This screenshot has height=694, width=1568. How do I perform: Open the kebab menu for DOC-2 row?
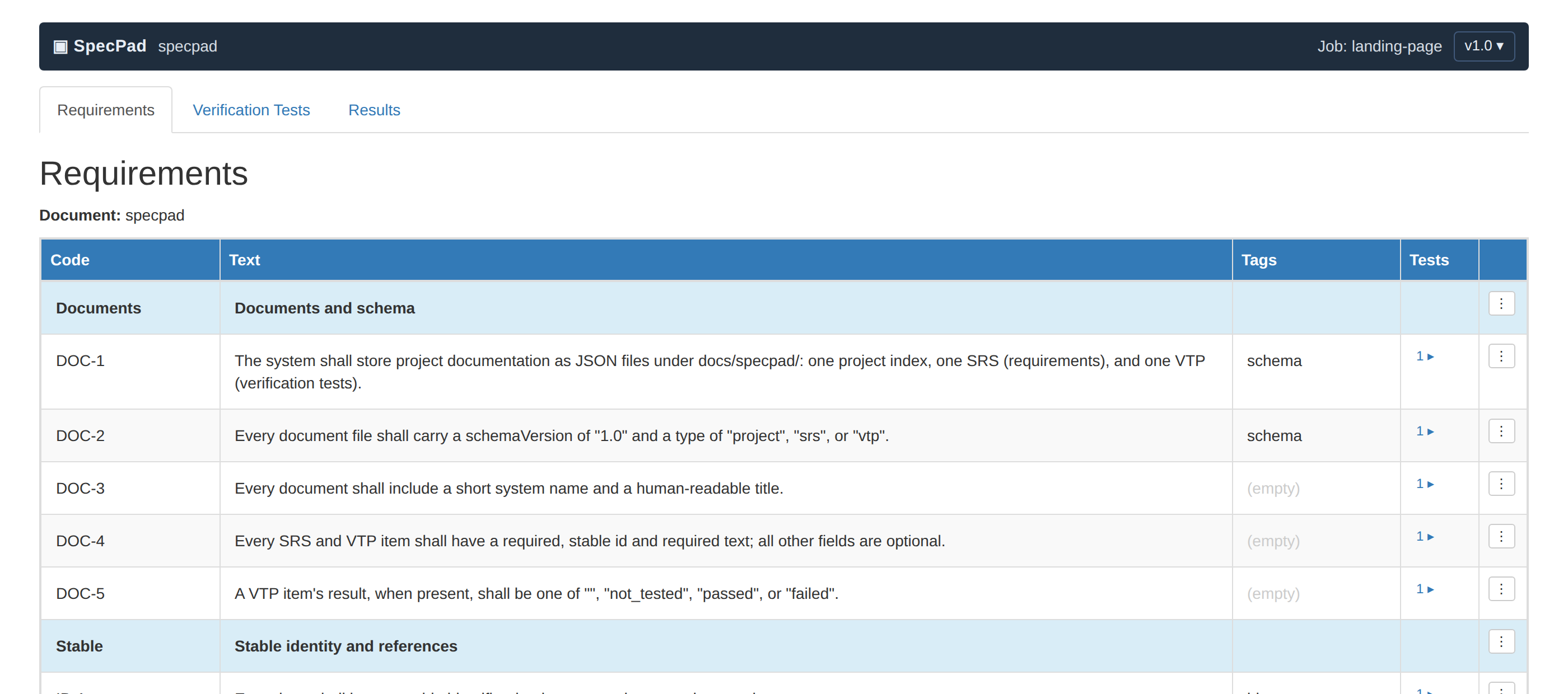[x=1502, y=432]
